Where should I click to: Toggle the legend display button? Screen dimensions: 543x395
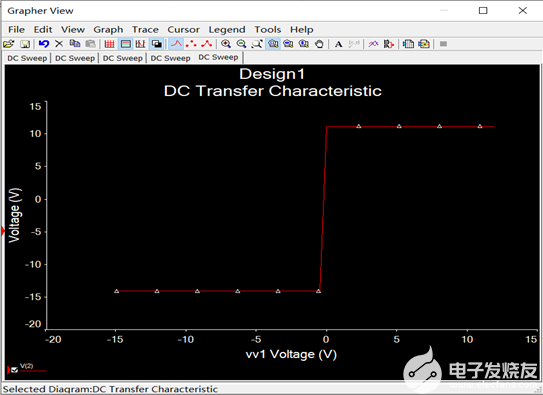point(126,44)
